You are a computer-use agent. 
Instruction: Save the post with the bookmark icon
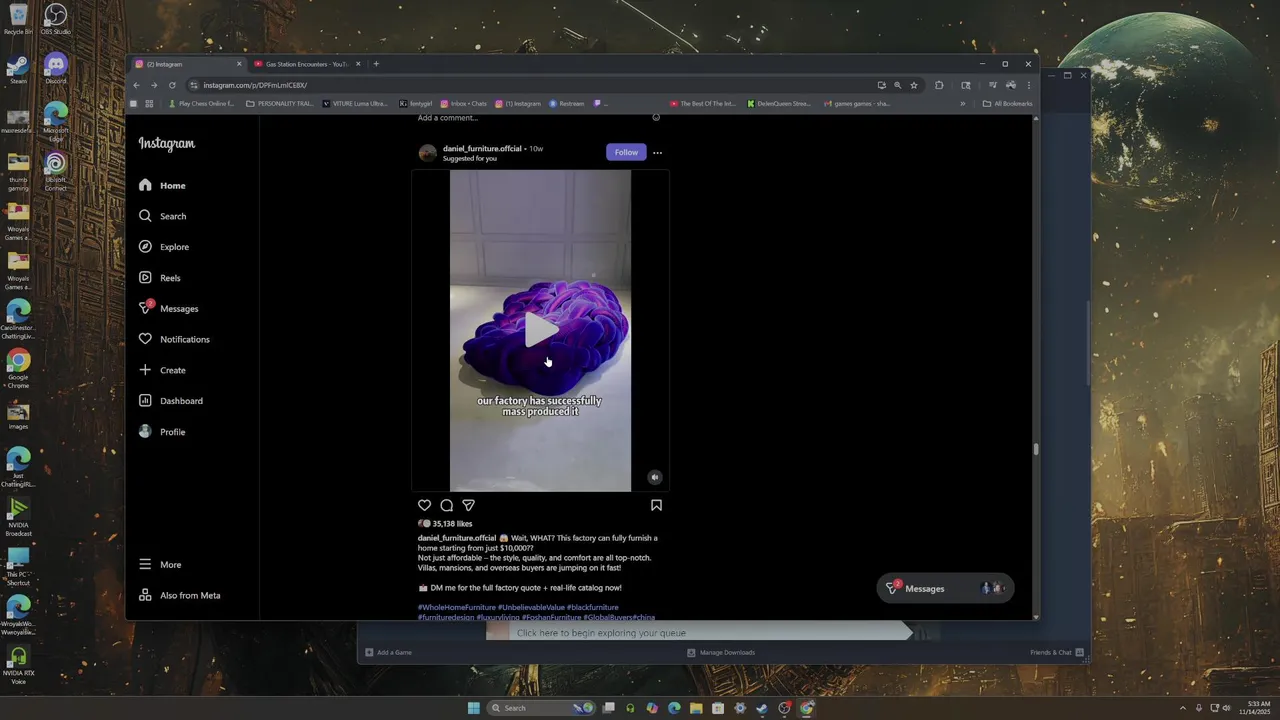click(x=656, y=505)
